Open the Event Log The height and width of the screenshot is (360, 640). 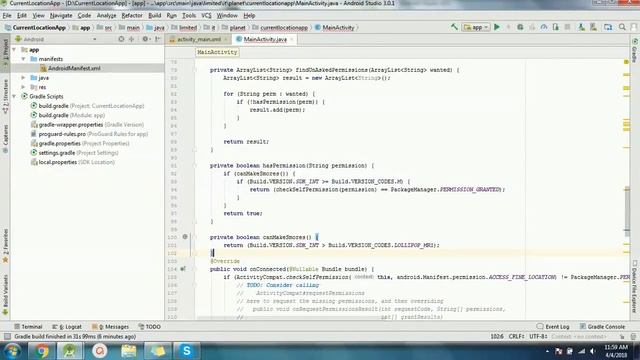click(x=553, y=327)
